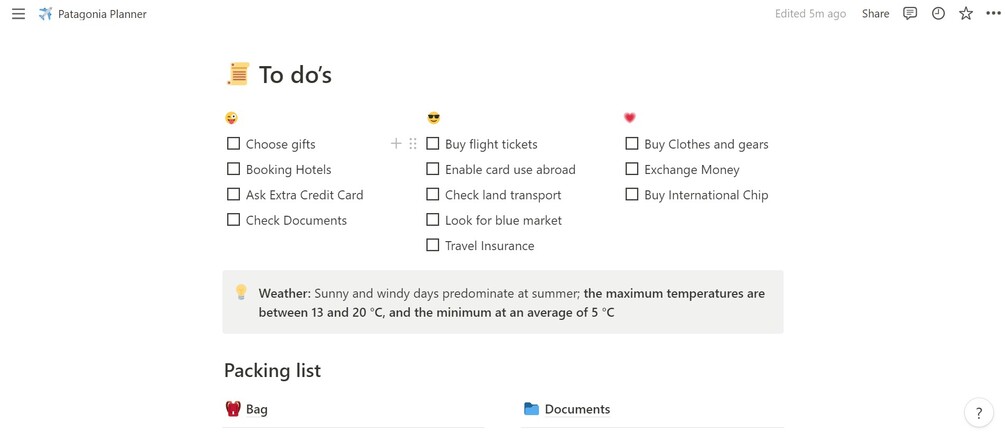Viewport: 1005px width, 441px height.
Task: Favorite this page with star icon
Action: tap(966, 14)
